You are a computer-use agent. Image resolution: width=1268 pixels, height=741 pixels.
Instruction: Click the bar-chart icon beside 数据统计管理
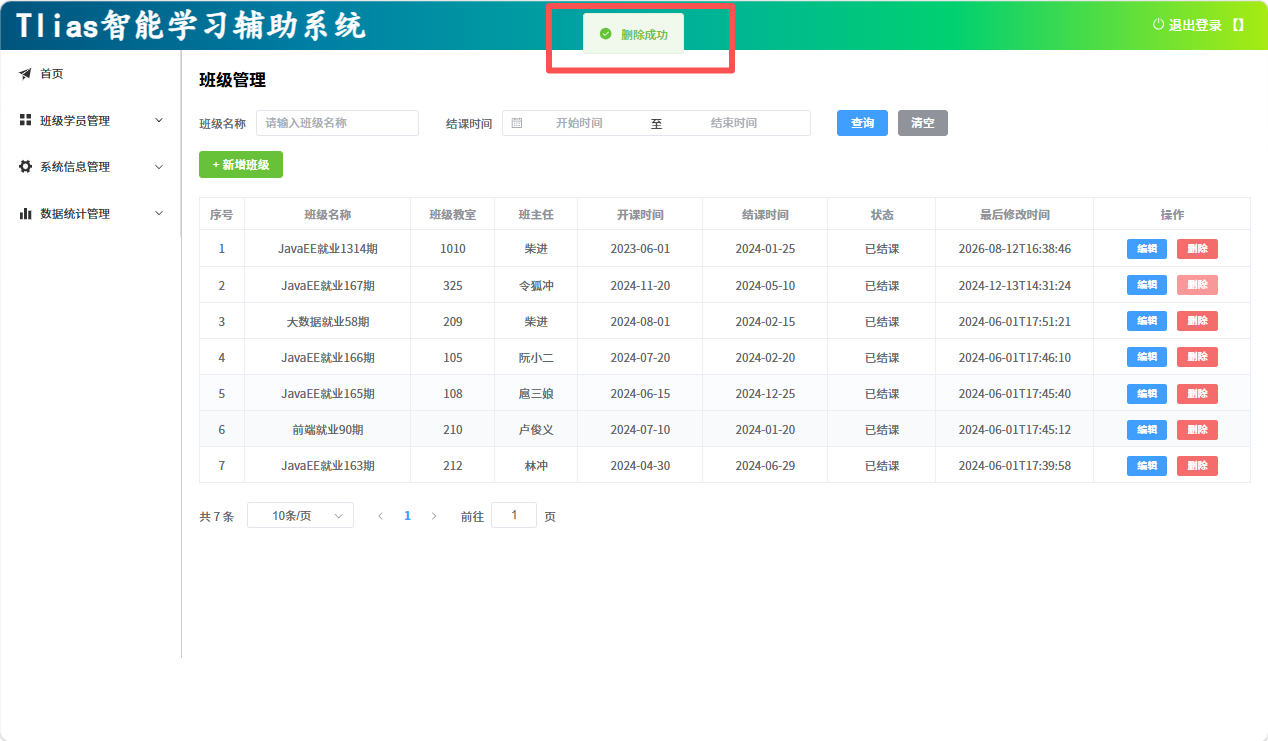tap(25, 213)
